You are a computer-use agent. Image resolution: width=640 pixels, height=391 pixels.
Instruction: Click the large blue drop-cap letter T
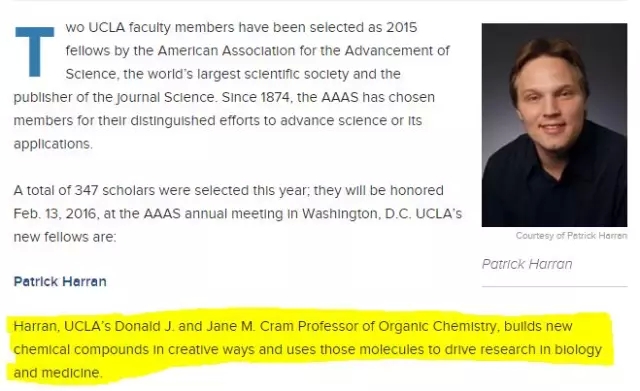(x=35, y=51)
